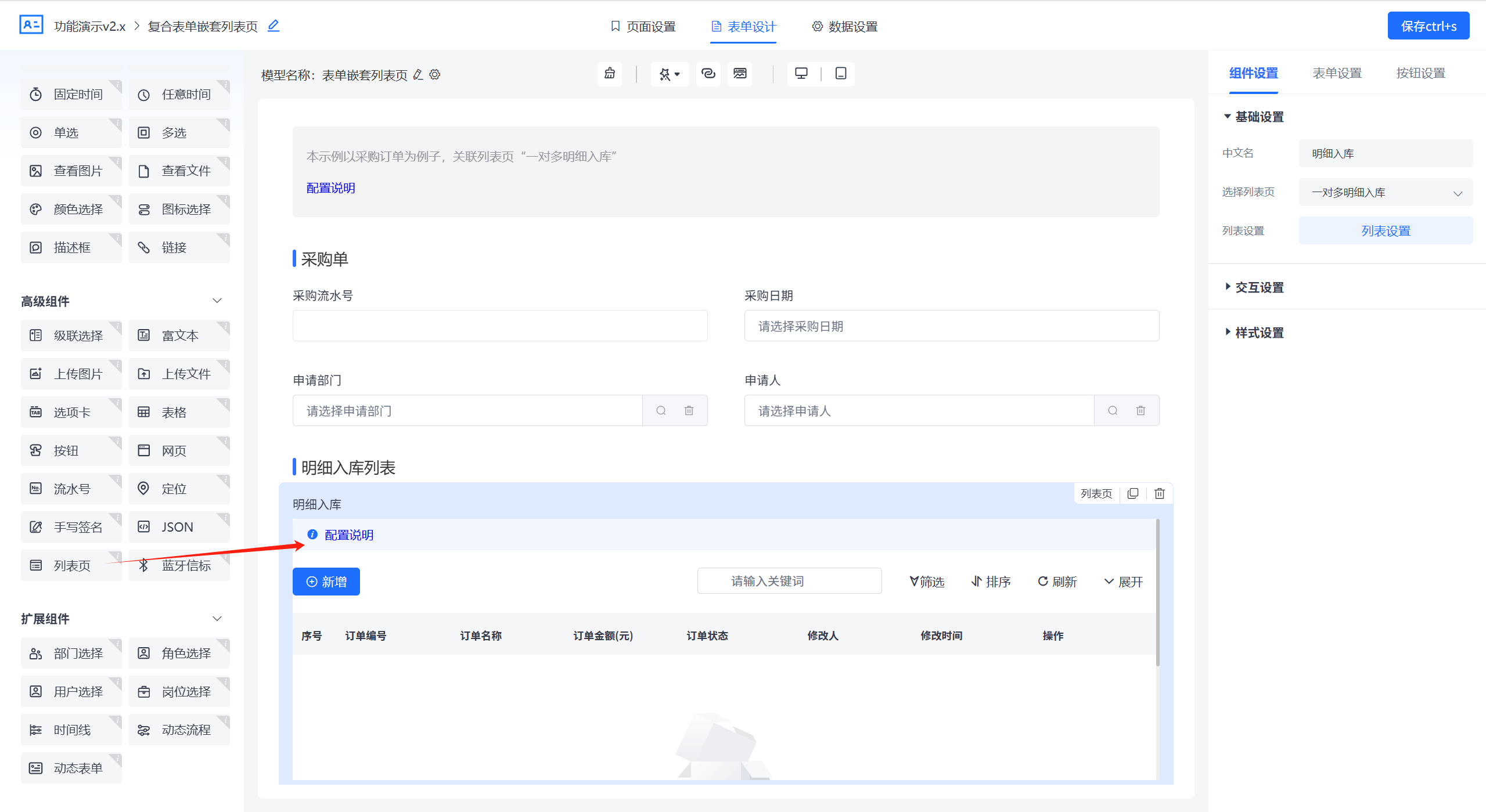This screenshot has width=1486, height=812.
Task: Switch to desktop preview mode
Action: coord(801,74)
